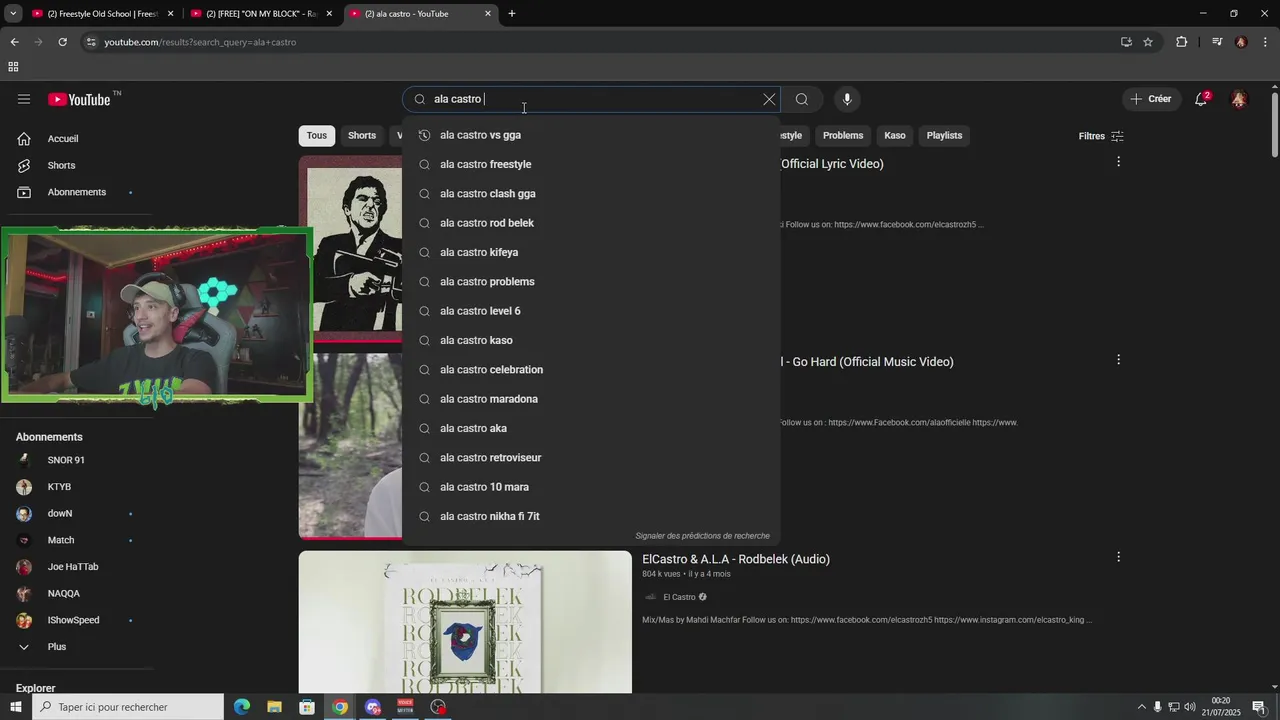Open options menu for Rodbelek (Audio) video
1280x720 pixels.
(1118, 557)
